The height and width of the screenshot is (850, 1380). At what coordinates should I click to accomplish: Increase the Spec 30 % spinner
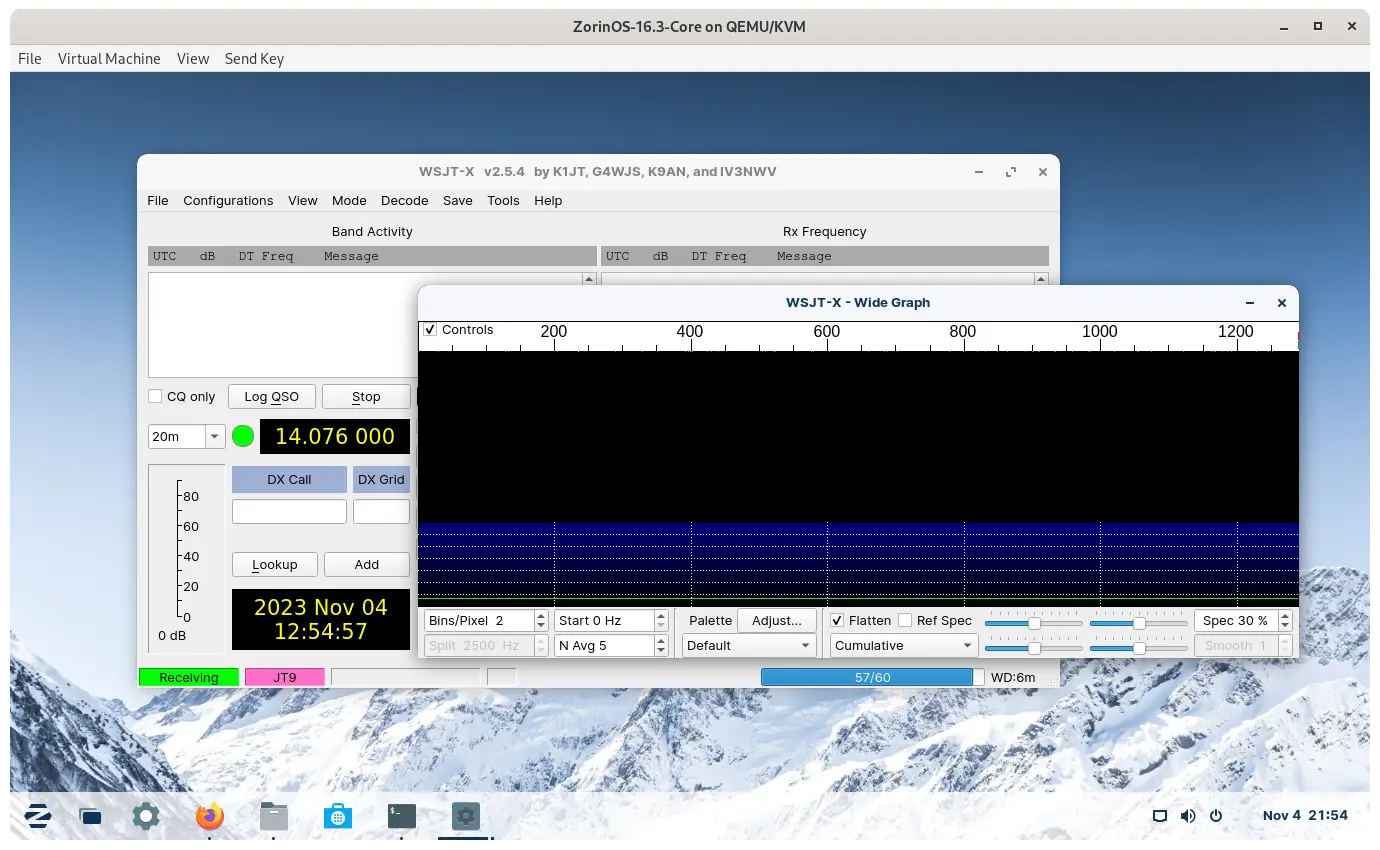(x=1285, y=616)
